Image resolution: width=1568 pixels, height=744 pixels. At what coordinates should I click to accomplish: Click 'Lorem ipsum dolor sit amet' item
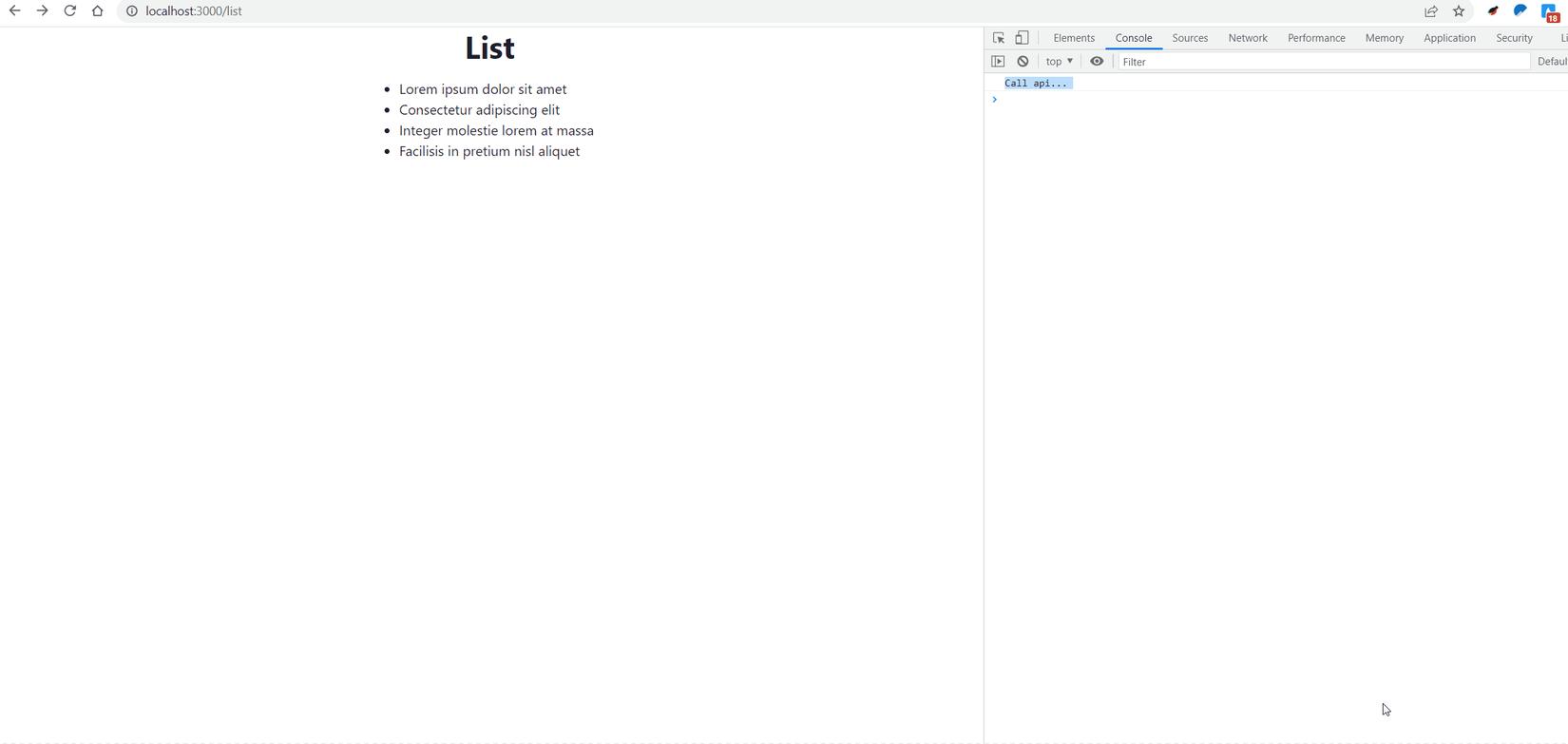[x=483, y=89]
